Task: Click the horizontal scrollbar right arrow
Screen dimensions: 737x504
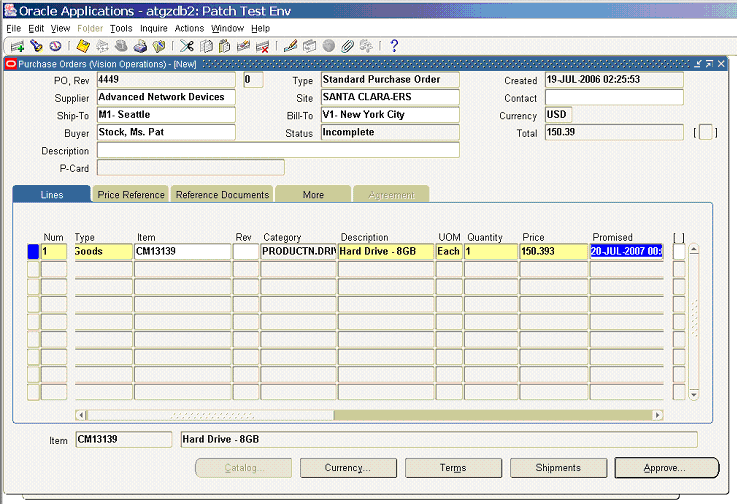Action: pyautogui.click(x=657, y=415)
